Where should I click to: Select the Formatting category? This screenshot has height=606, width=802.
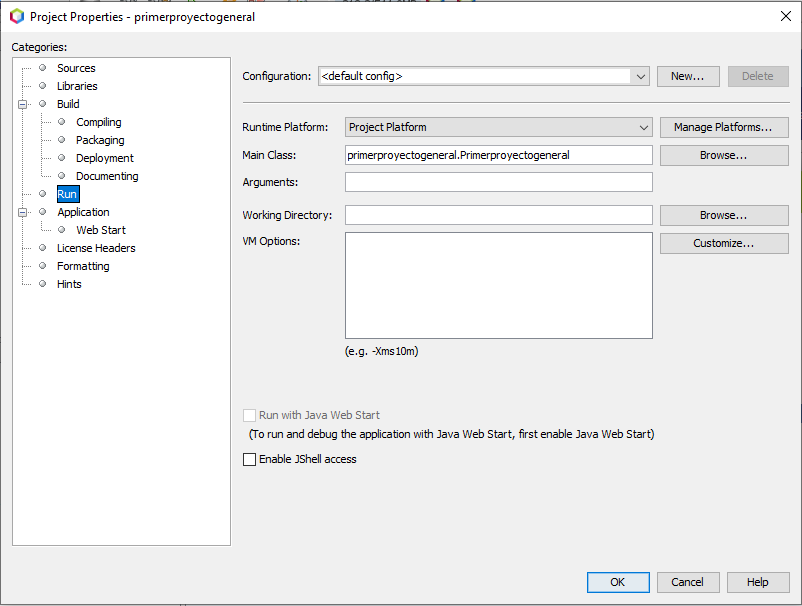pyautogui.click(x=83, y=266)
